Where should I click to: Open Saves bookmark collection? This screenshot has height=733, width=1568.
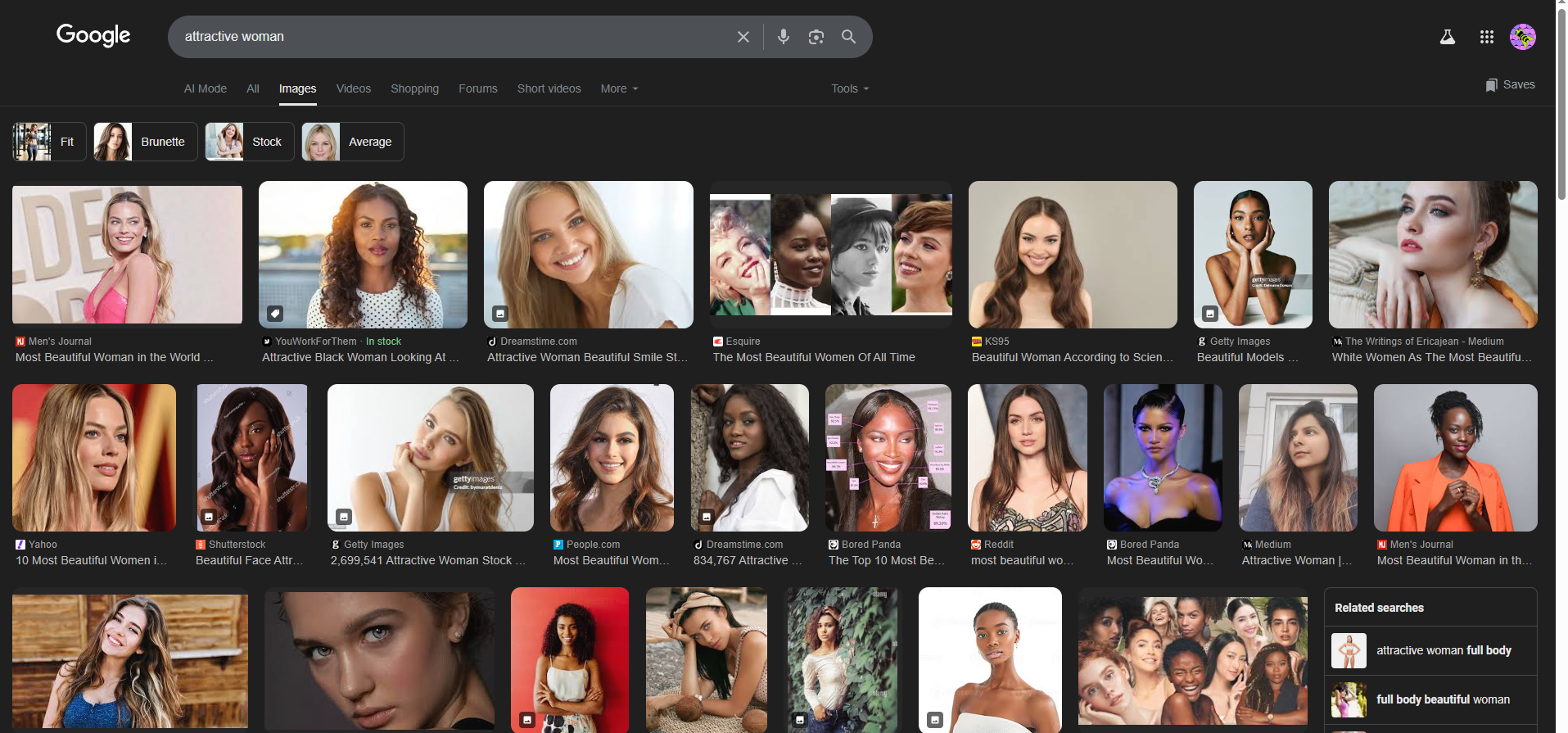(1511, 85)
